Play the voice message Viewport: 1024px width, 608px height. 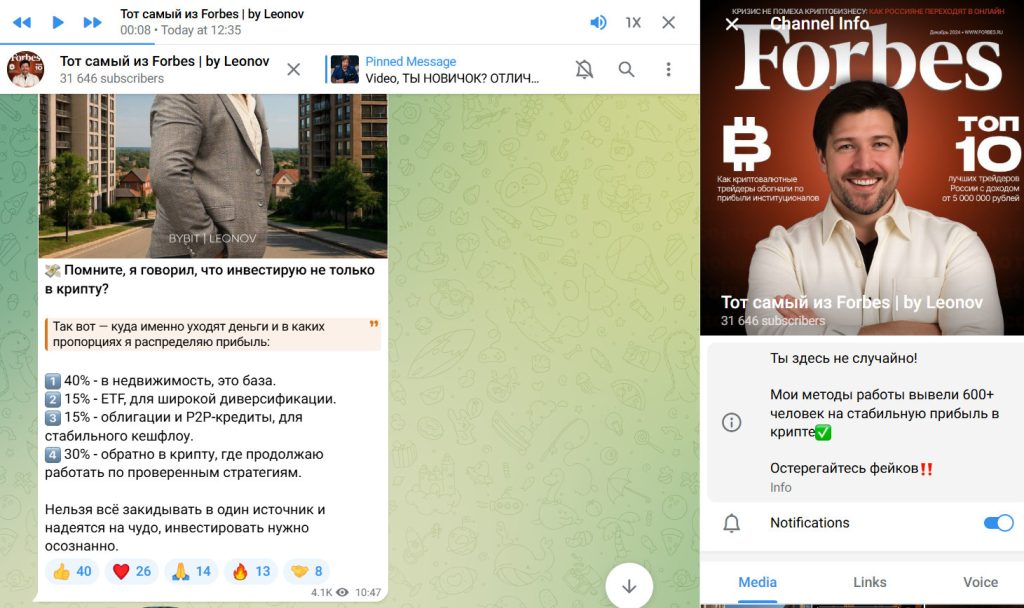[57, 22]
